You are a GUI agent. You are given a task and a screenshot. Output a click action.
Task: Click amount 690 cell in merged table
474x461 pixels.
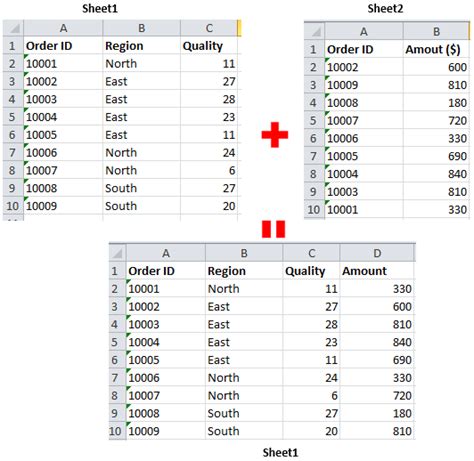tap(377, 360)
